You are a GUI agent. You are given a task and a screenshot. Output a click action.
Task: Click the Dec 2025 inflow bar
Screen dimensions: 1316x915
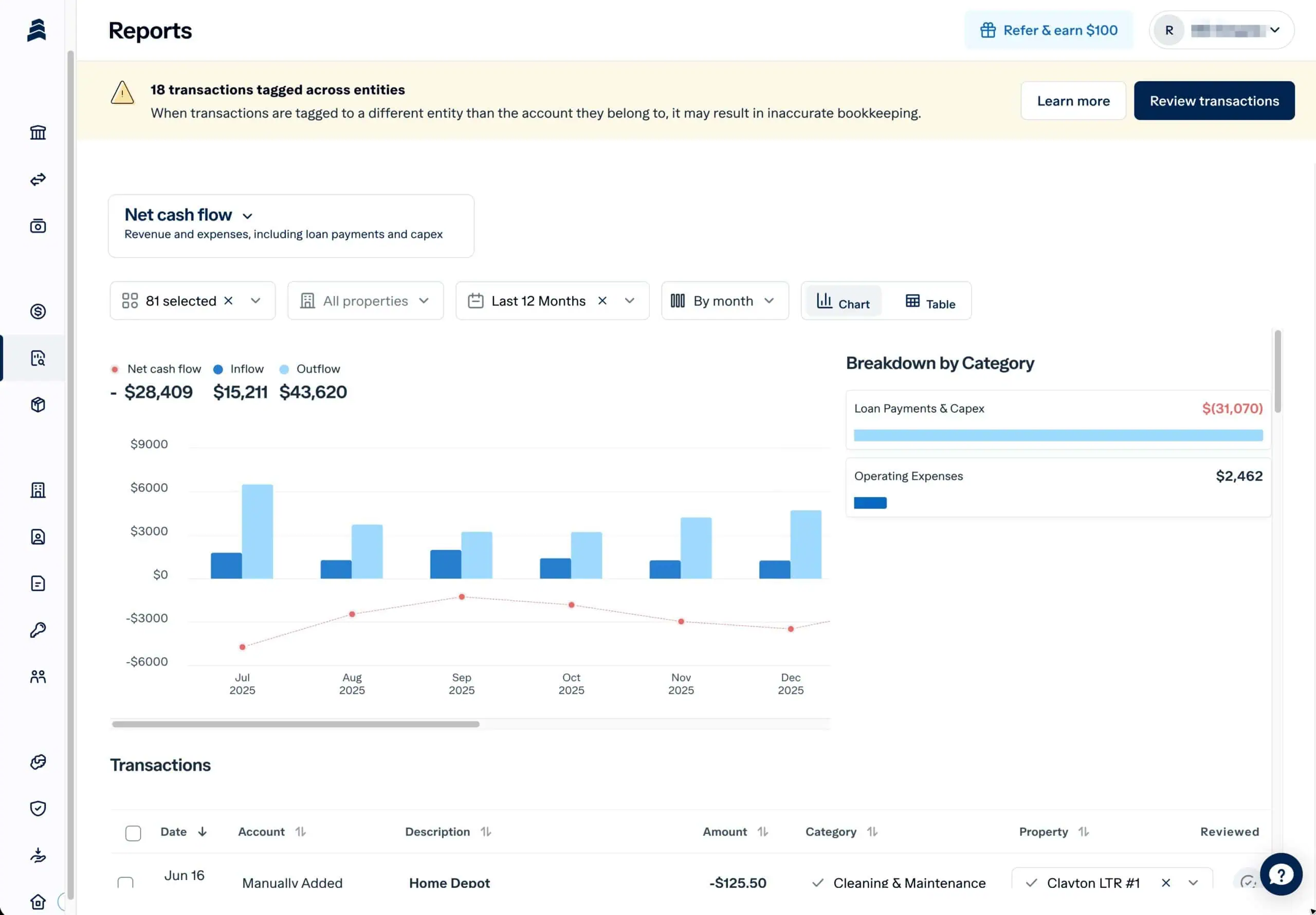[775, 569]
